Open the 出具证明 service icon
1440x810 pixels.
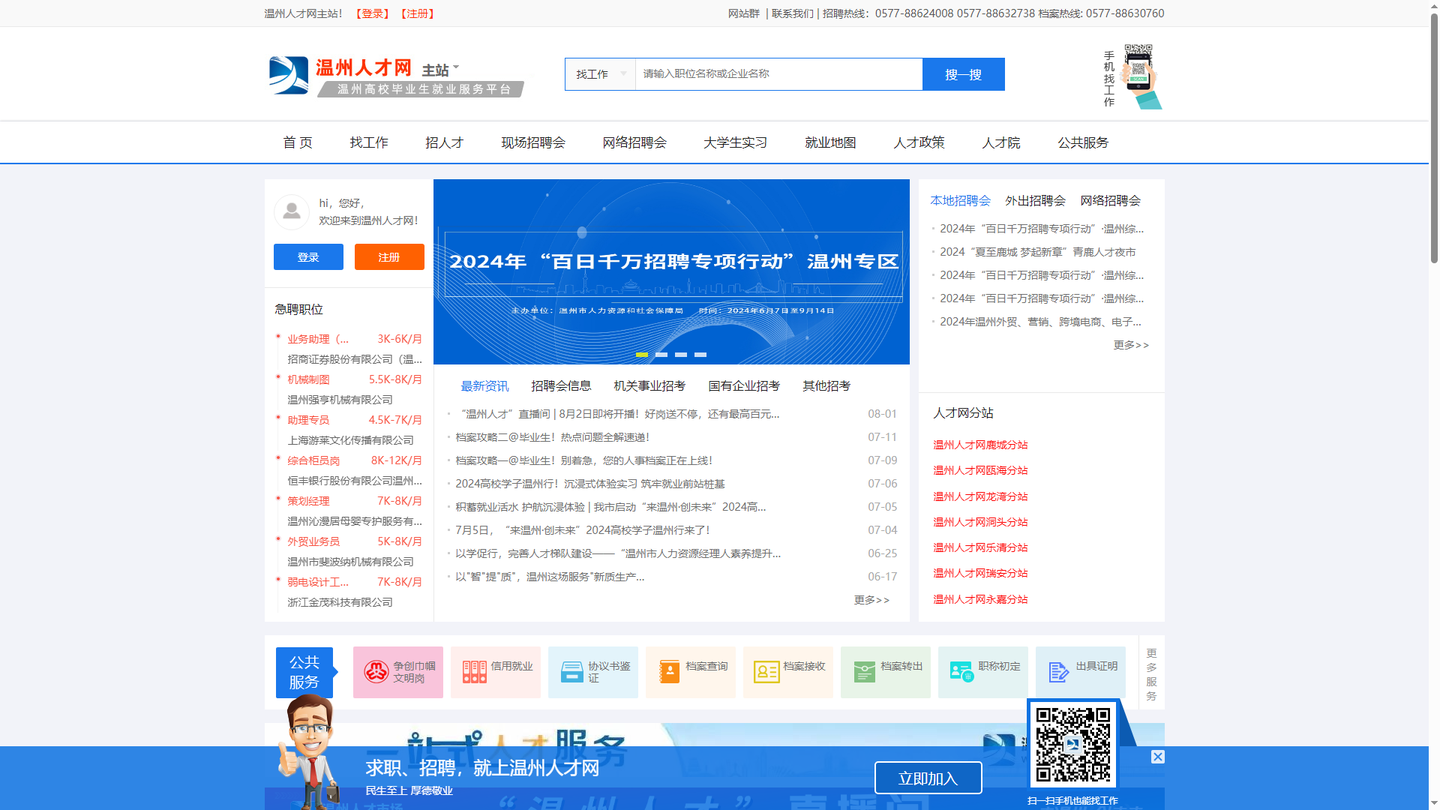click(1081, 672)
